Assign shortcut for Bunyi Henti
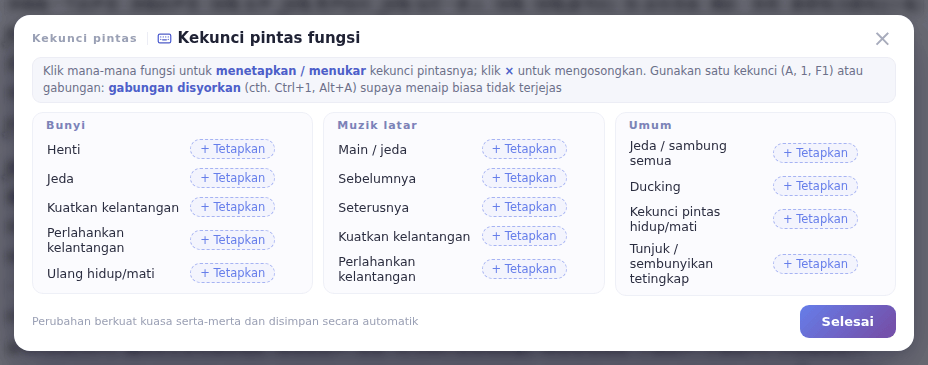 (232, 149)
